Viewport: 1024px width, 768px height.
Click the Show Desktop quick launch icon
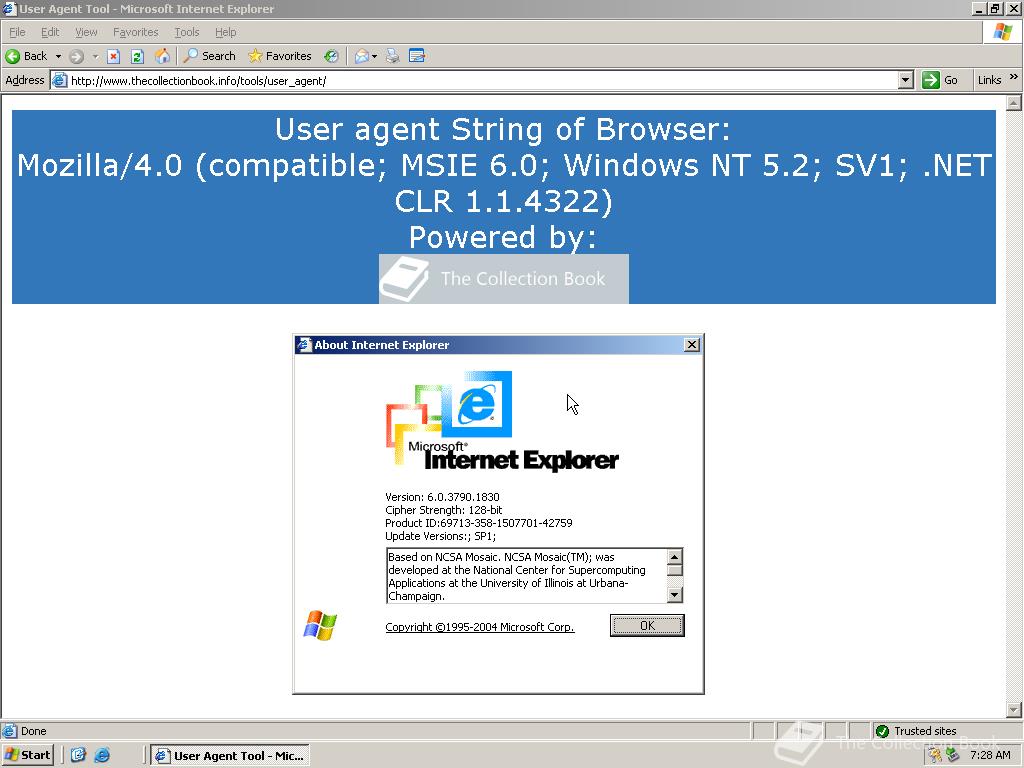[x=78, y=756]
